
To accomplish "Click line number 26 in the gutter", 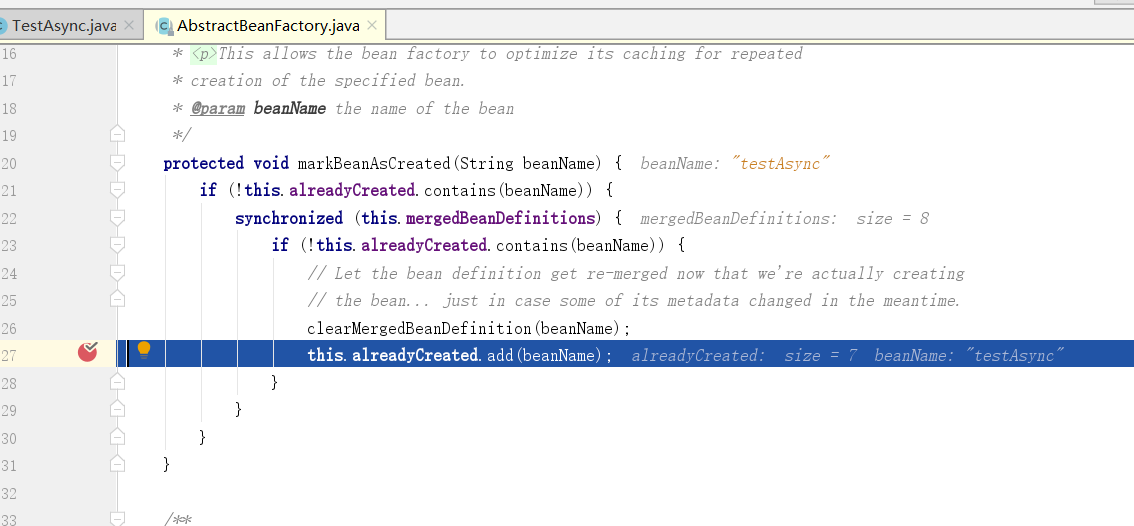I will [7, 328].
